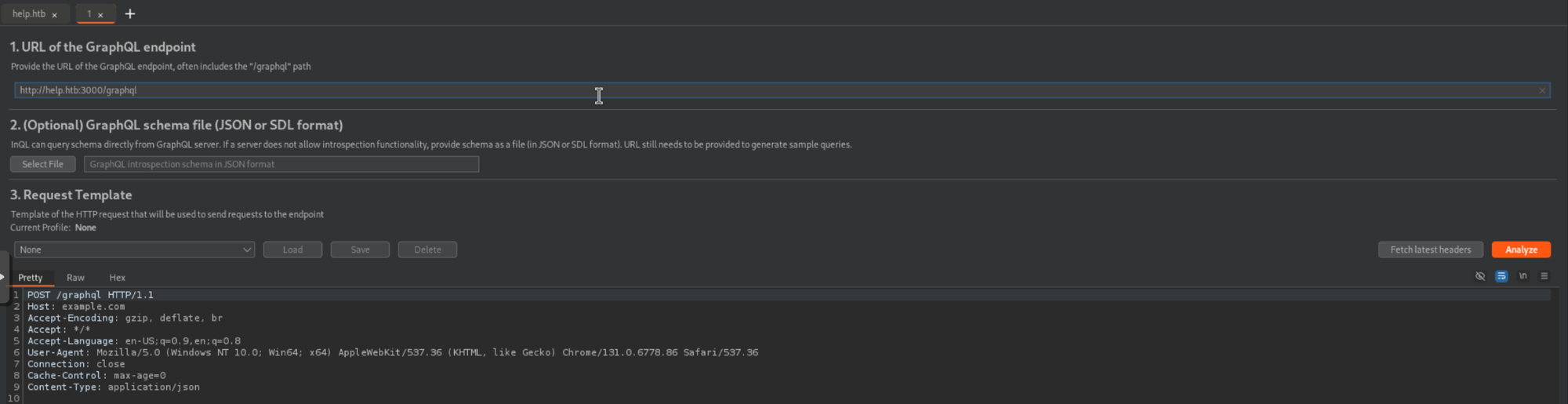
Task: Switch to the Raw view tab
Action: [x=75, y=278]
